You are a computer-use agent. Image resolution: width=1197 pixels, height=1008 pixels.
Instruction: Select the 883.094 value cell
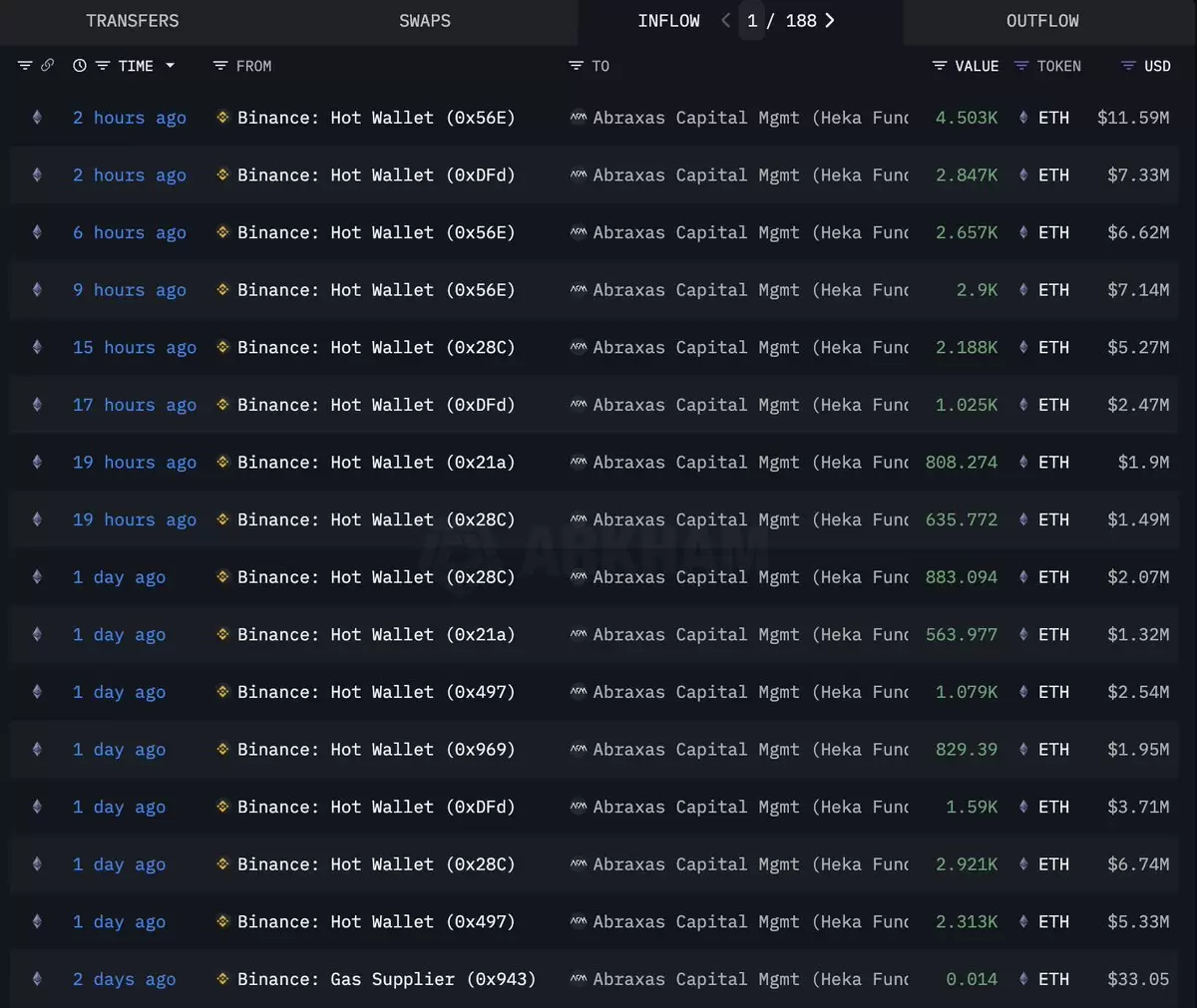[x=962, y=577]
